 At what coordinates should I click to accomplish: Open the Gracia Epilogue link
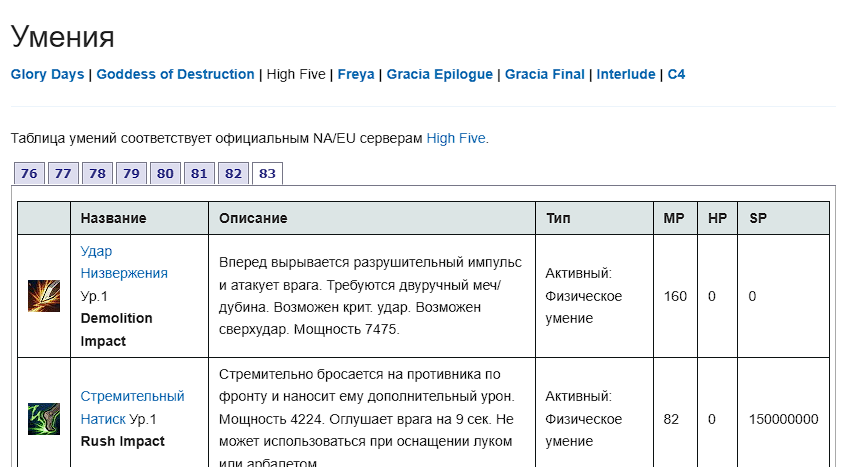pos(439,74)
